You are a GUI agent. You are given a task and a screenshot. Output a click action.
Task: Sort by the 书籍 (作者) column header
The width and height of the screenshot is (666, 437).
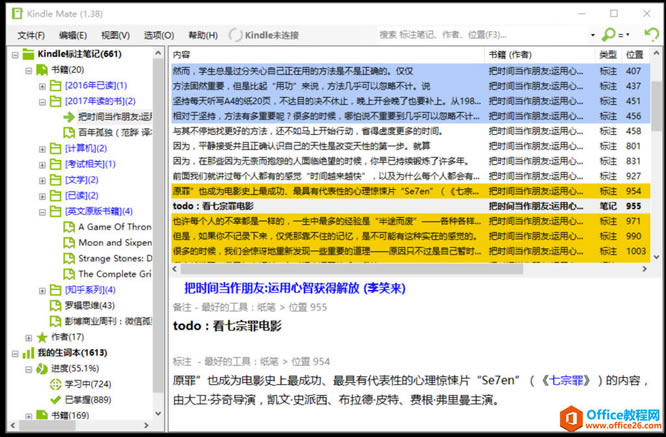pos(539,55)
